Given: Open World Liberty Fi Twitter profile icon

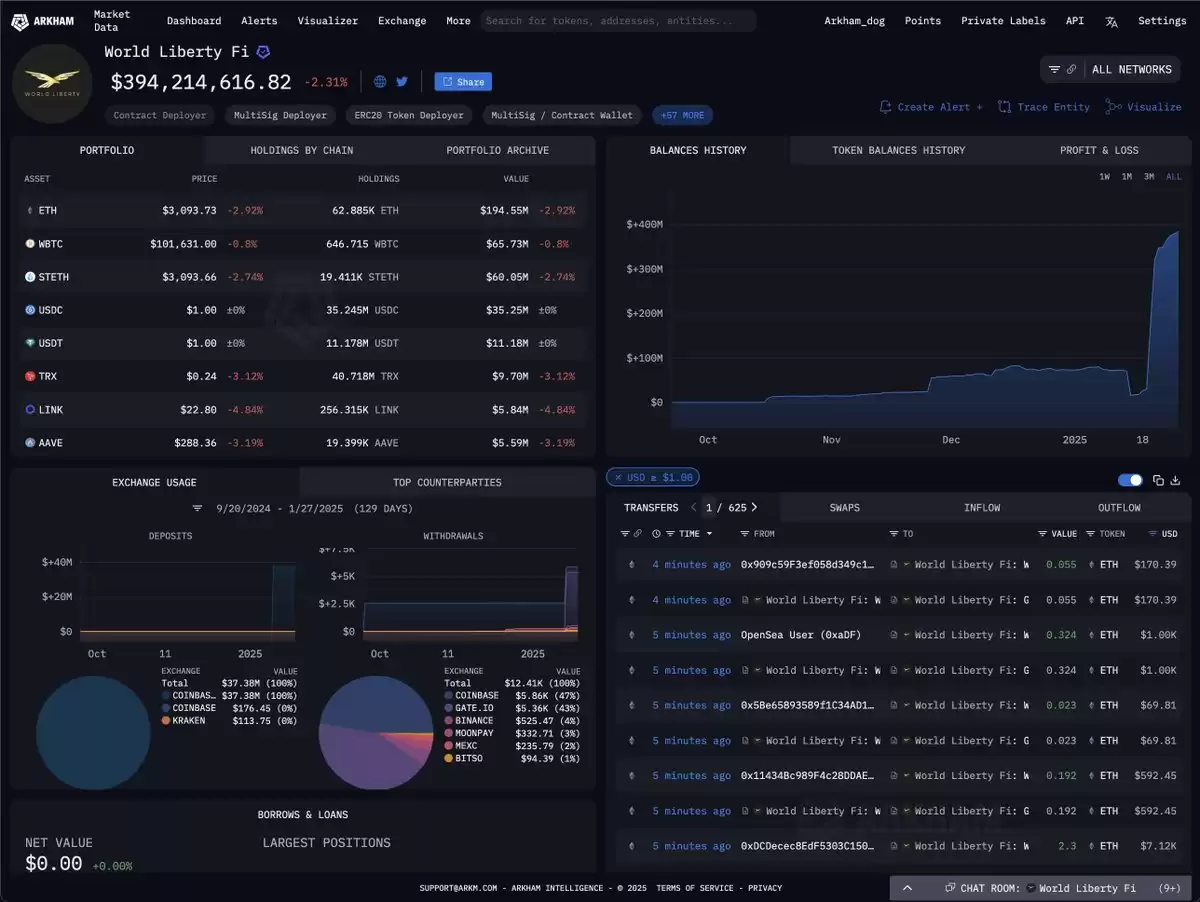Looking at the screenshot, I should tap(402, 82).
